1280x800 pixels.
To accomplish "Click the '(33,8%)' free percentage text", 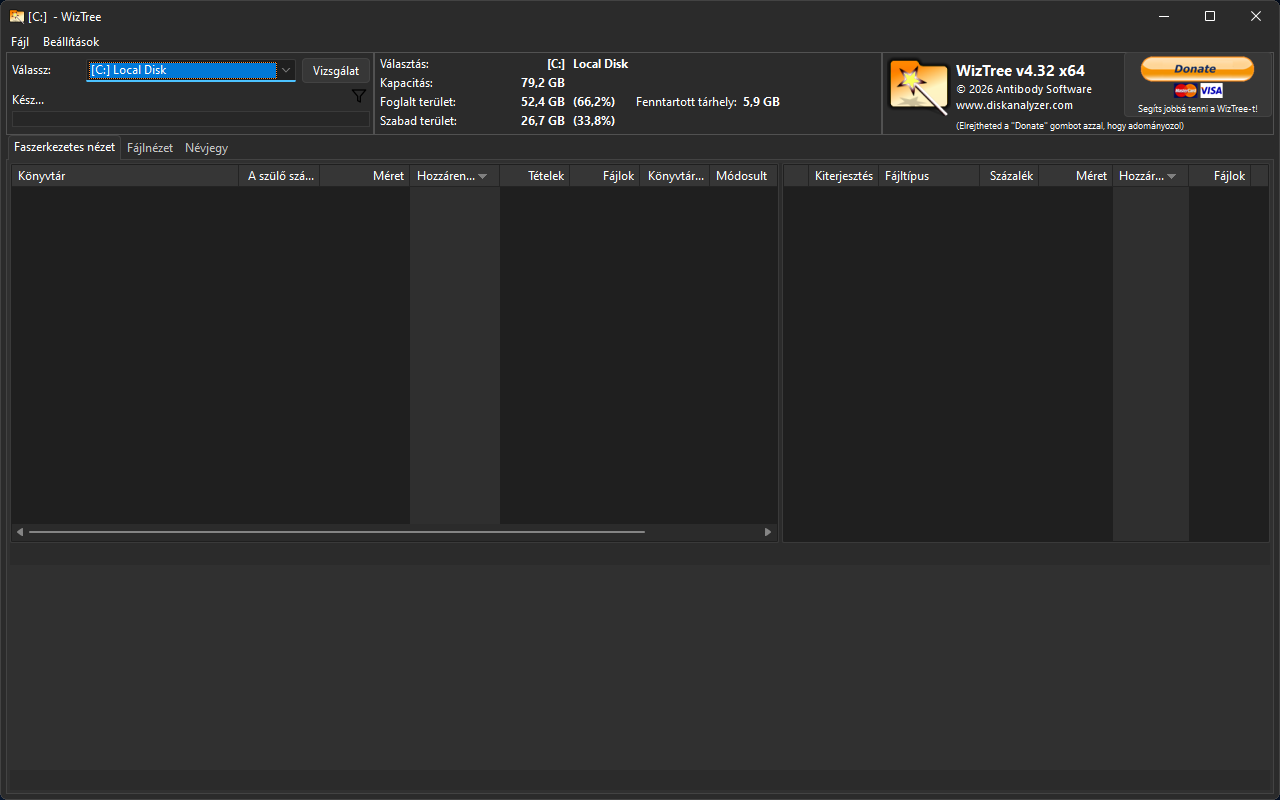I will pyautogui.click(x=594, y=121).
